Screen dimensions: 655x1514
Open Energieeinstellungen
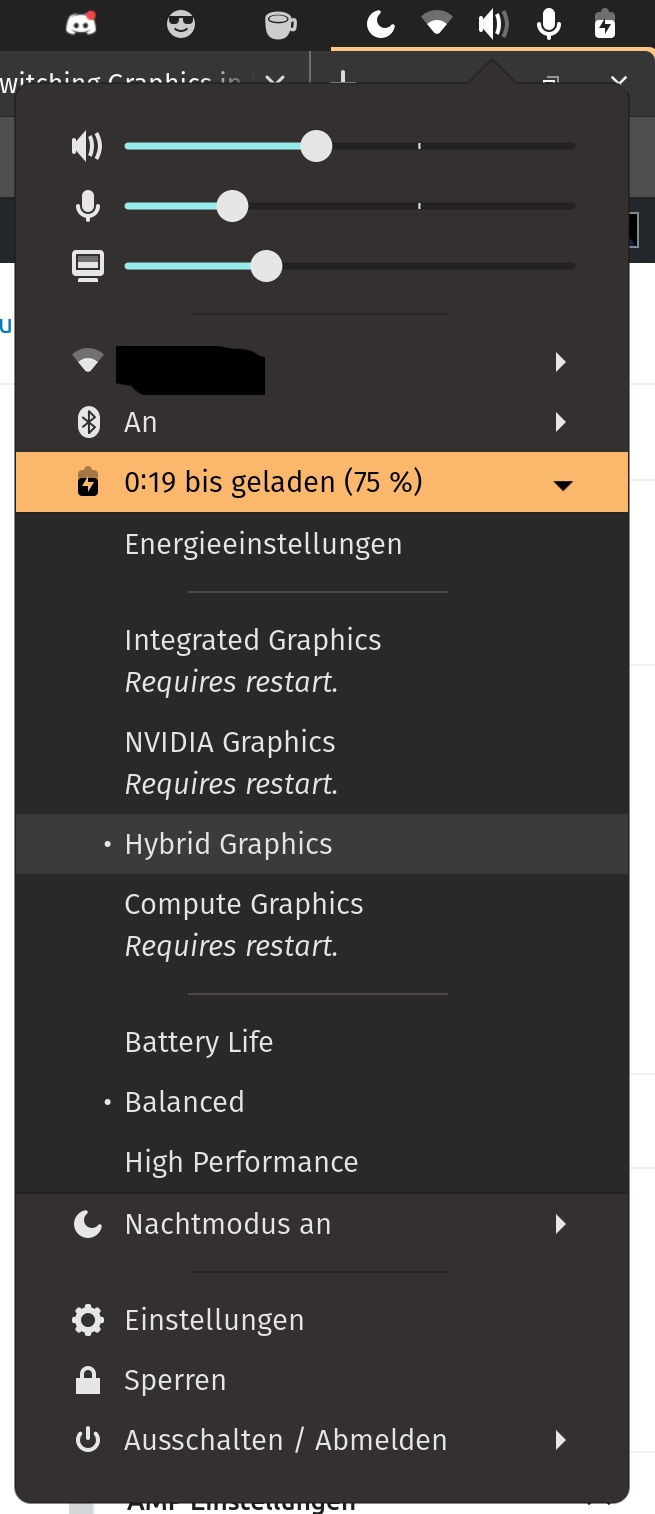263,543
